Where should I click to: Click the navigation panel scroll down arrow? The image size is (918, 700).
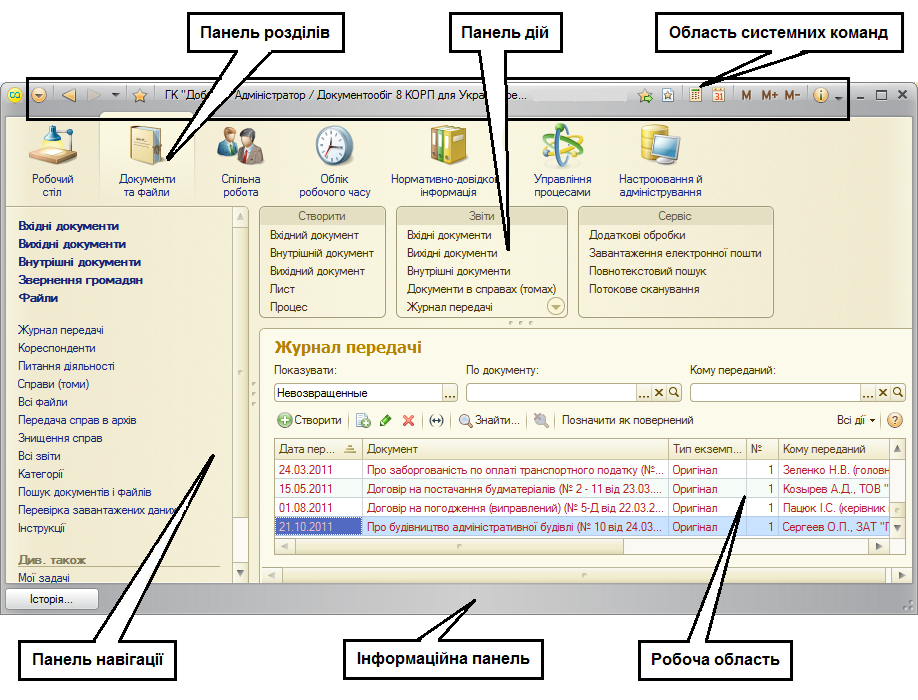tap(240, 573)
